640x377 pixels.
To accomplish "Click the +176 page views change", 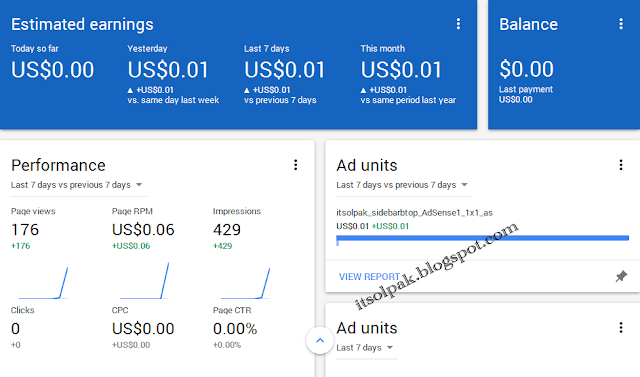I will [20, 246].
